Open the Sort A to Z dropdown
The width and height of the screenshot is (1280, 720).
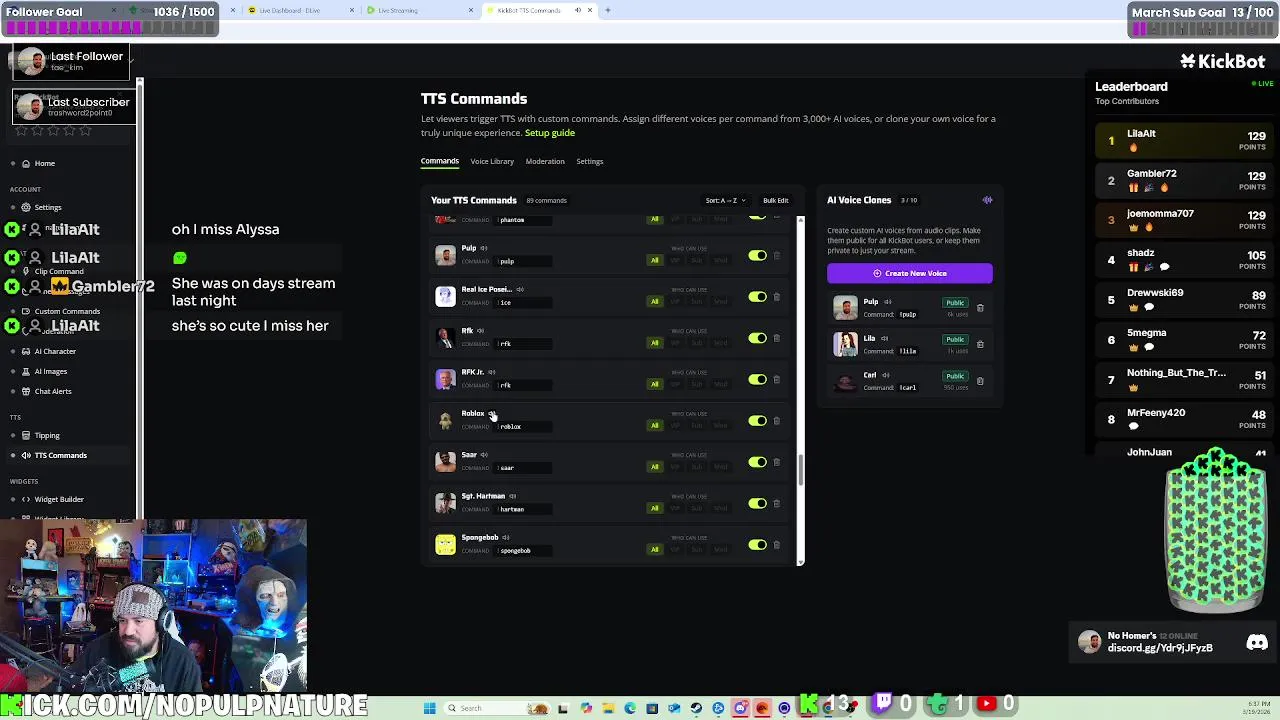(725, 200)
